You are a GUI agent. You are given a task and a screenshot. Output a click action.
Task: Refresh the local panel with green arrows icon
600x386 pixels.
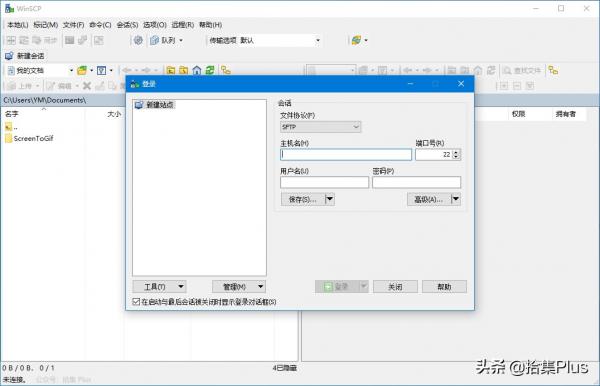(210, 70)
